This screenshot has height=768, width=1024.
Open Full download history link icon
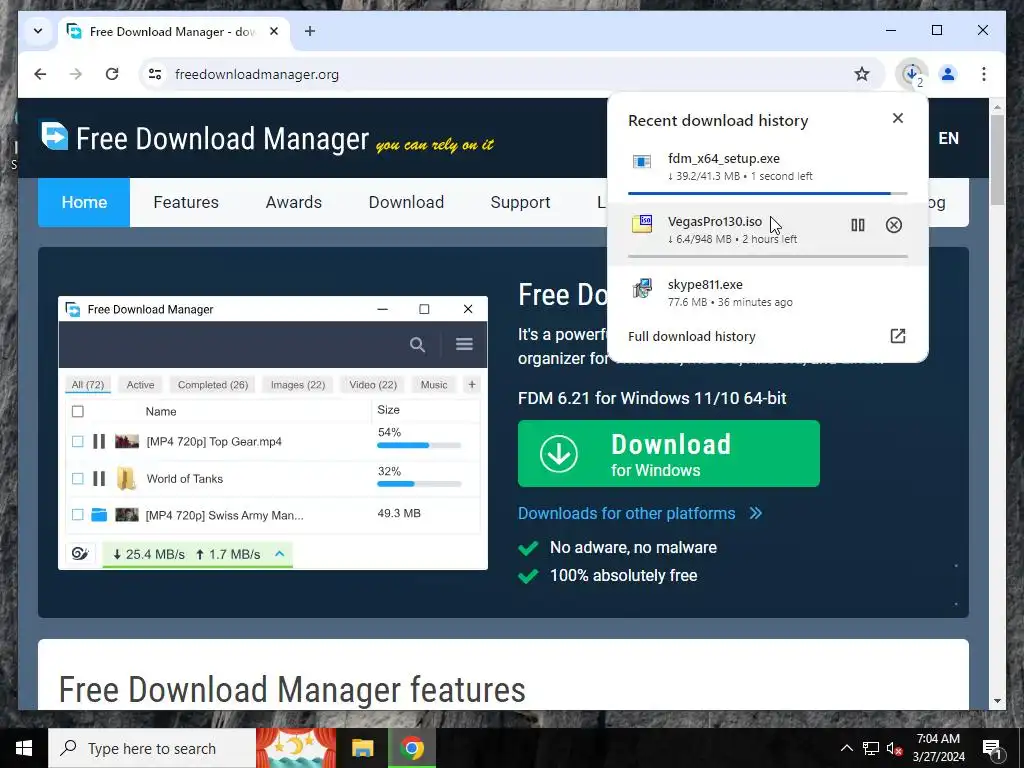click(898, 336)
